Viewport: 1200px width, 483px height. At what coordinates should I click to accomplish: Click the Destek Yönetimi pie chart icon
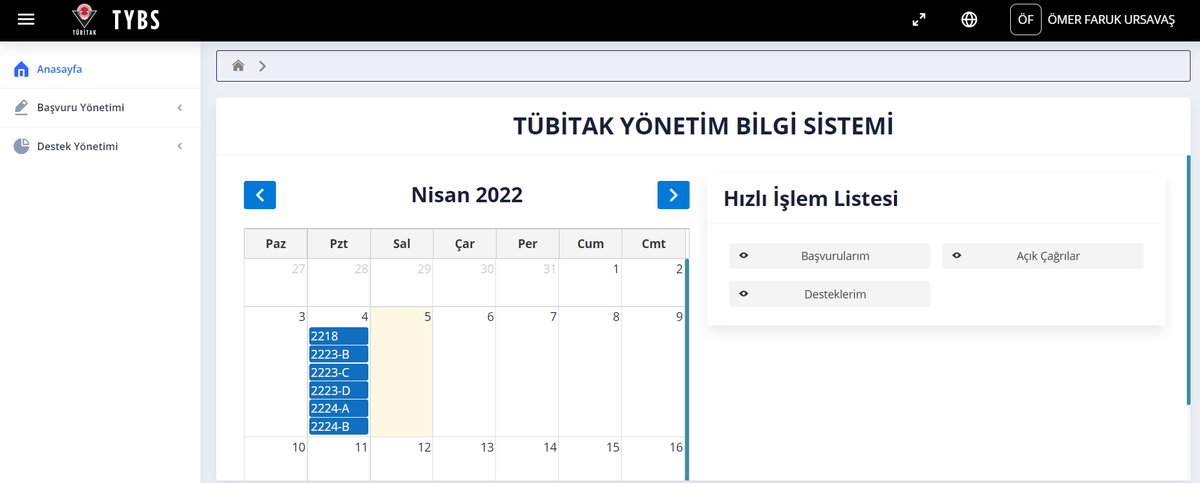[x=21, y=146]
